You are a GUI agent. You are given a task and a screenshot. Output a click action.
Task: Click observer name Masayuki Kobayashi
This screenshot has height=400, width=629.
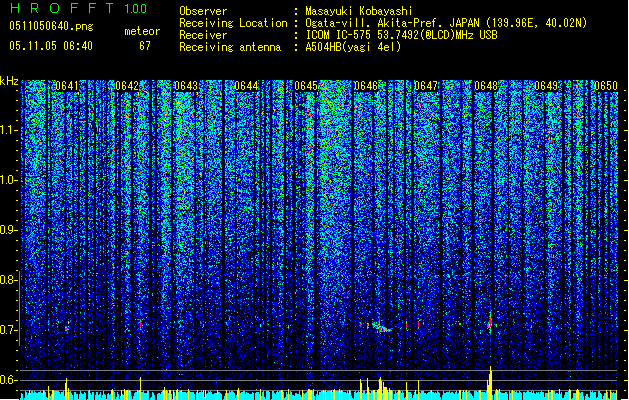coord(359,11)
